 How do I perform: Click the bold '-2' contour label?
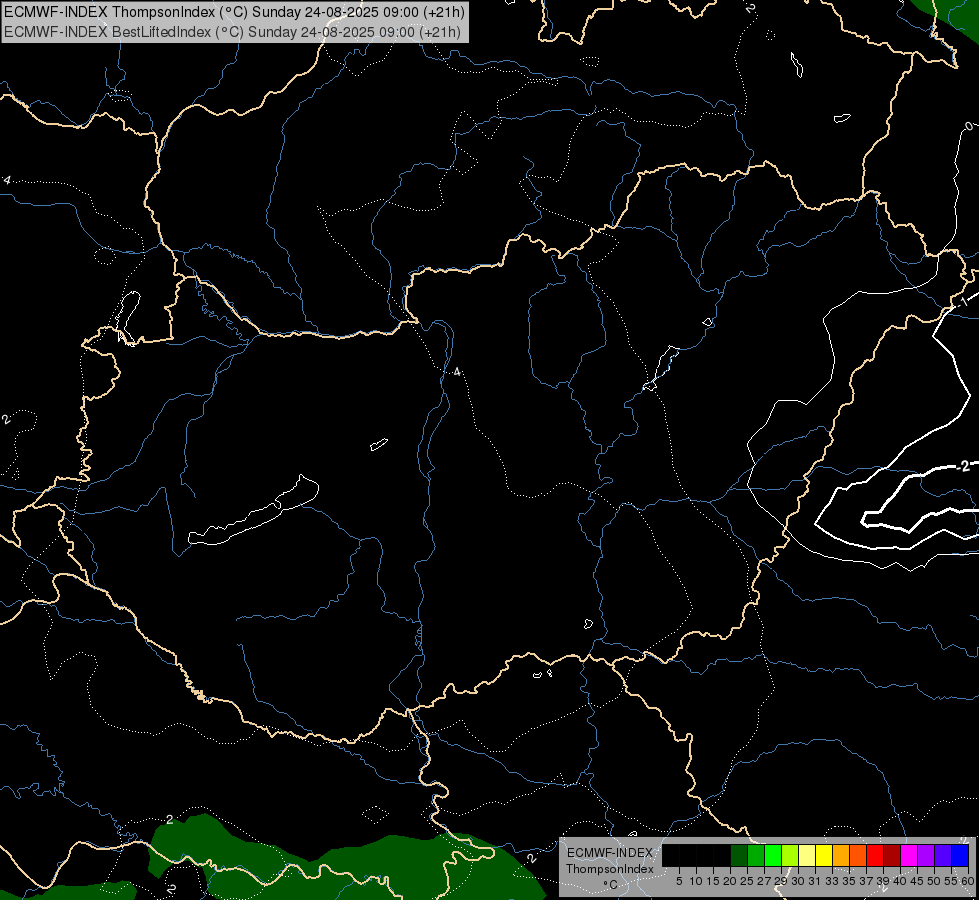964,467
